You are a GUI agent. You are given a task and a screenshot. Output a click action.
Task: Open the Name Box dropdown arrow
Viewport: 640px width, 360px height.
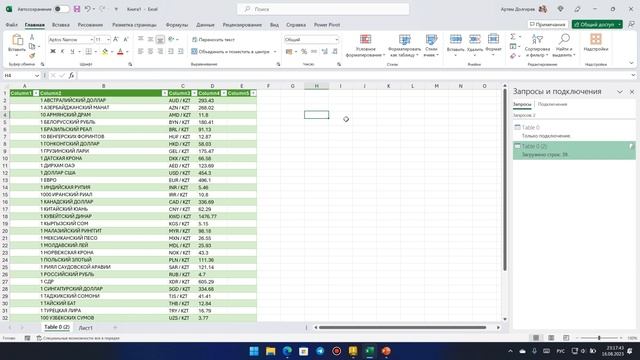(x=37, y=76)
